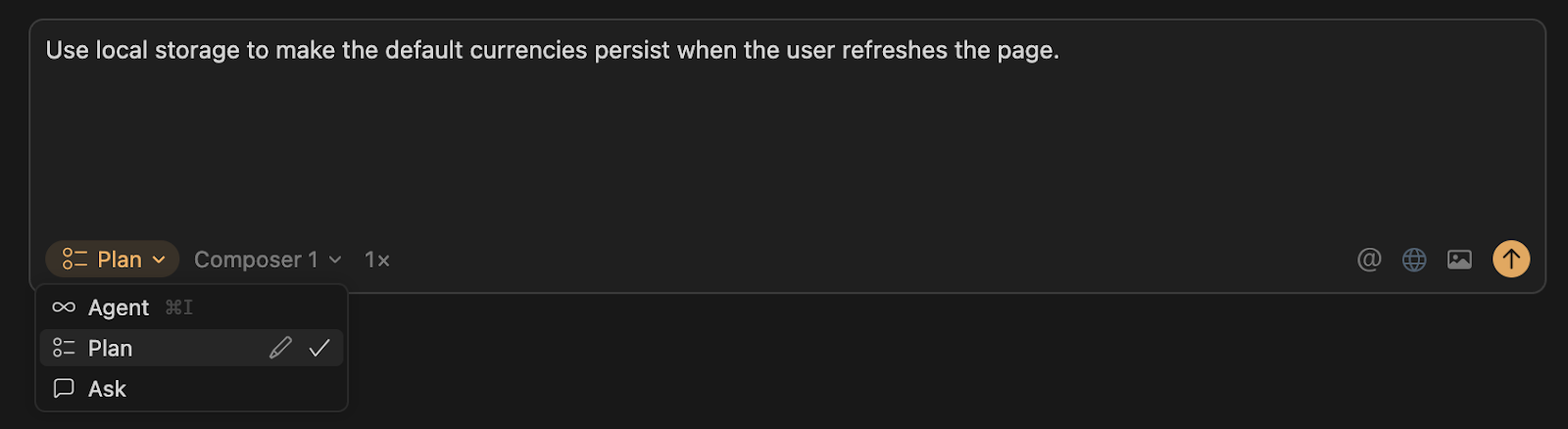Toggle the 1x multiplier control
The width and height of the screenshot is (1568, 429).
point(377,260)
